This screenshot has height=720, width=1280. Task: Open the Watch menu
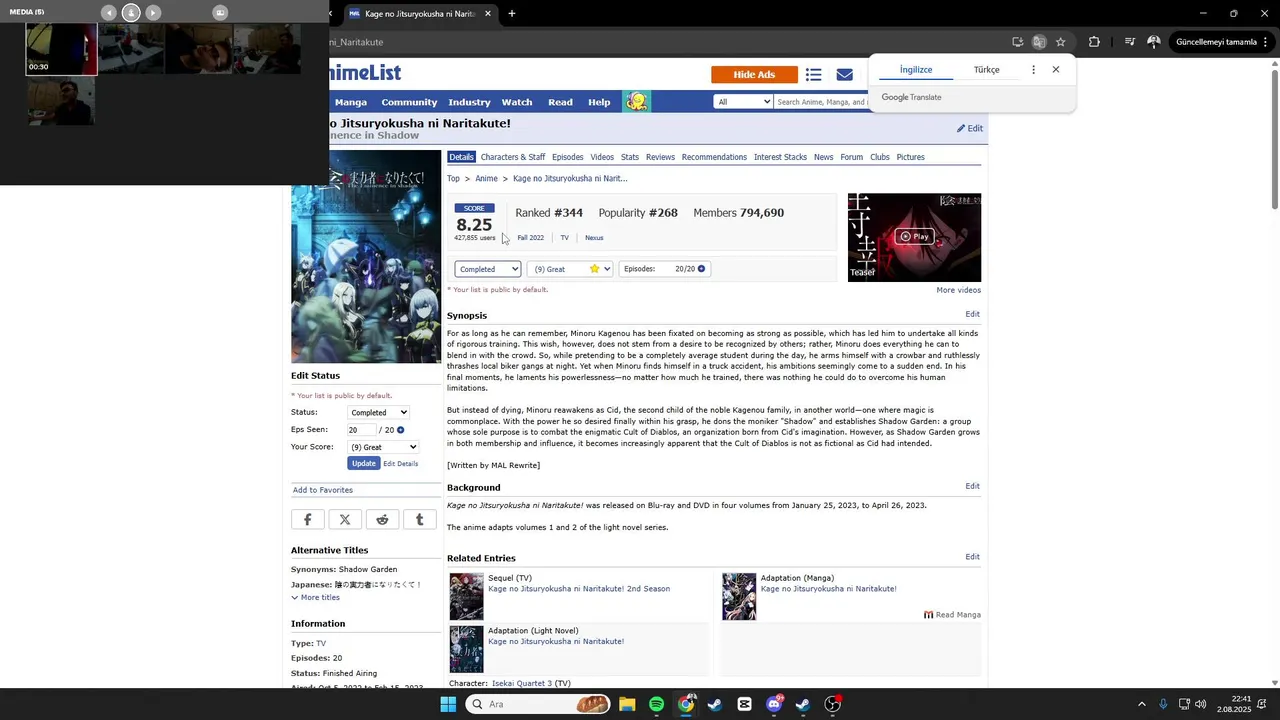click(517, 102)
